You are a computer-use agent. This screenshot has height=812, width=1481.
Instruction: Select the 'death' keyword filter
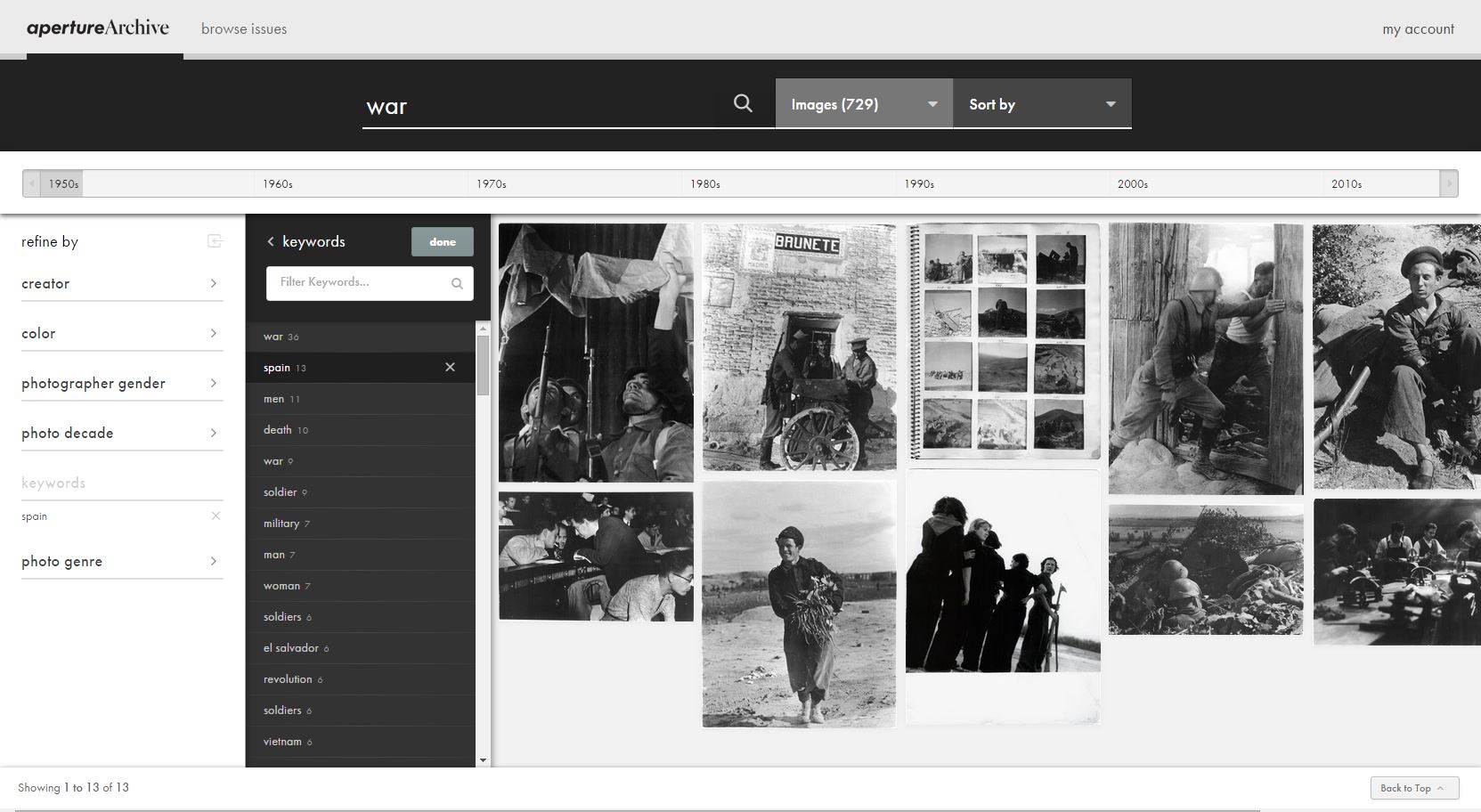click(278, 430)
